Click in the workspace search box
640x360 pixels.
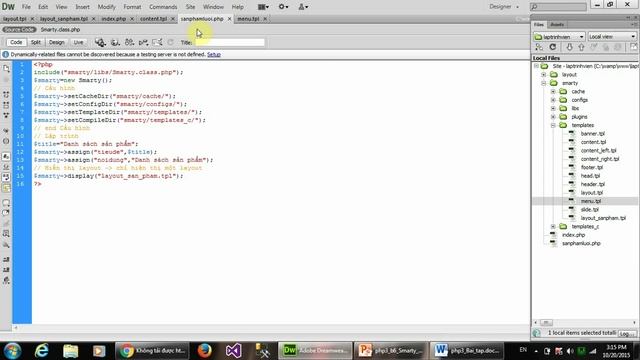click(x=558, y=7)
